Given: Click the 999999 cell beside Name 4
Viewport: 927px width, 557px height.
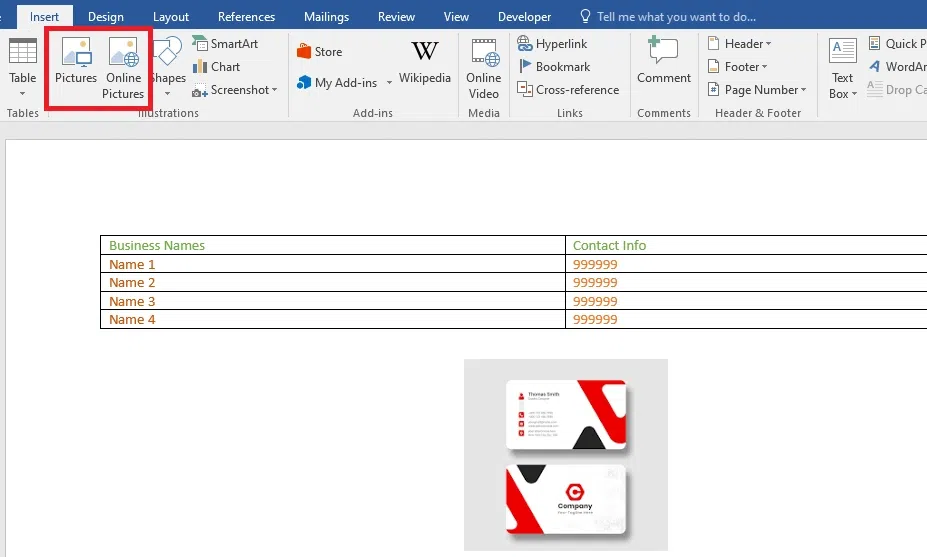Looking at the screenshot, I should point(746,319).
